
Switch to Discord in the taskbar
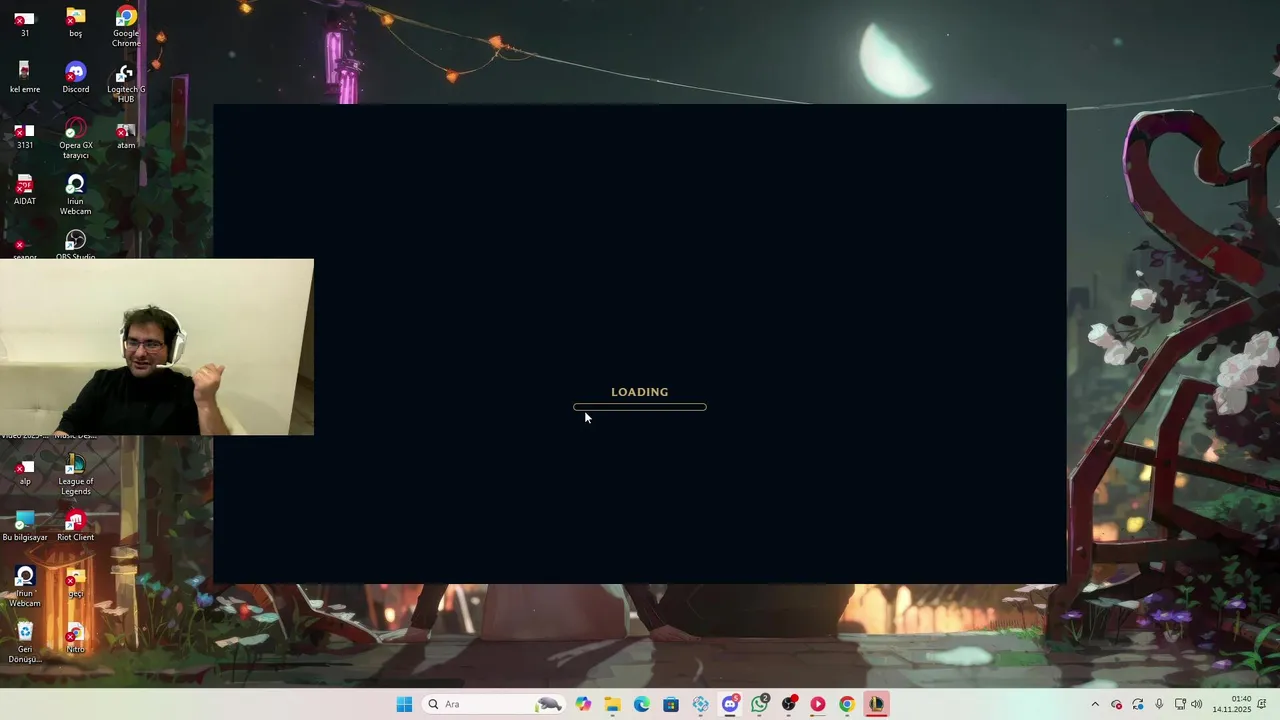(x=730, y=704)
